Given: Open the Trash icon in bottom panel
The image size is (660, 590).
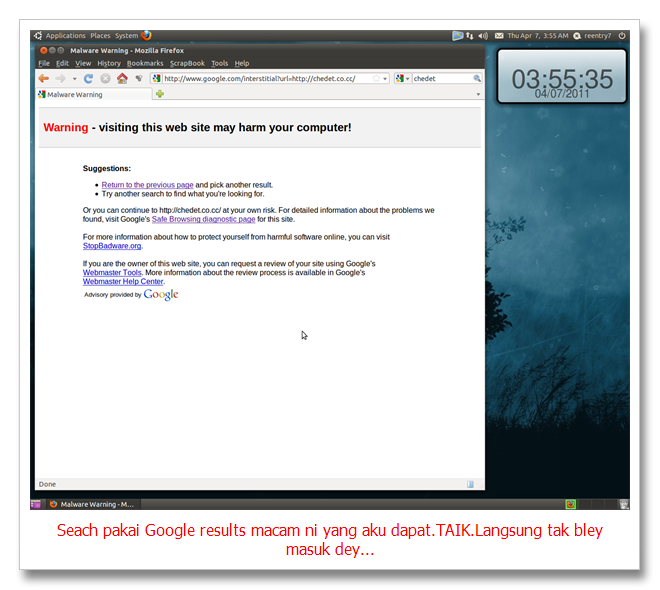Looking at the screenshot, I should [x=623, y=504].
